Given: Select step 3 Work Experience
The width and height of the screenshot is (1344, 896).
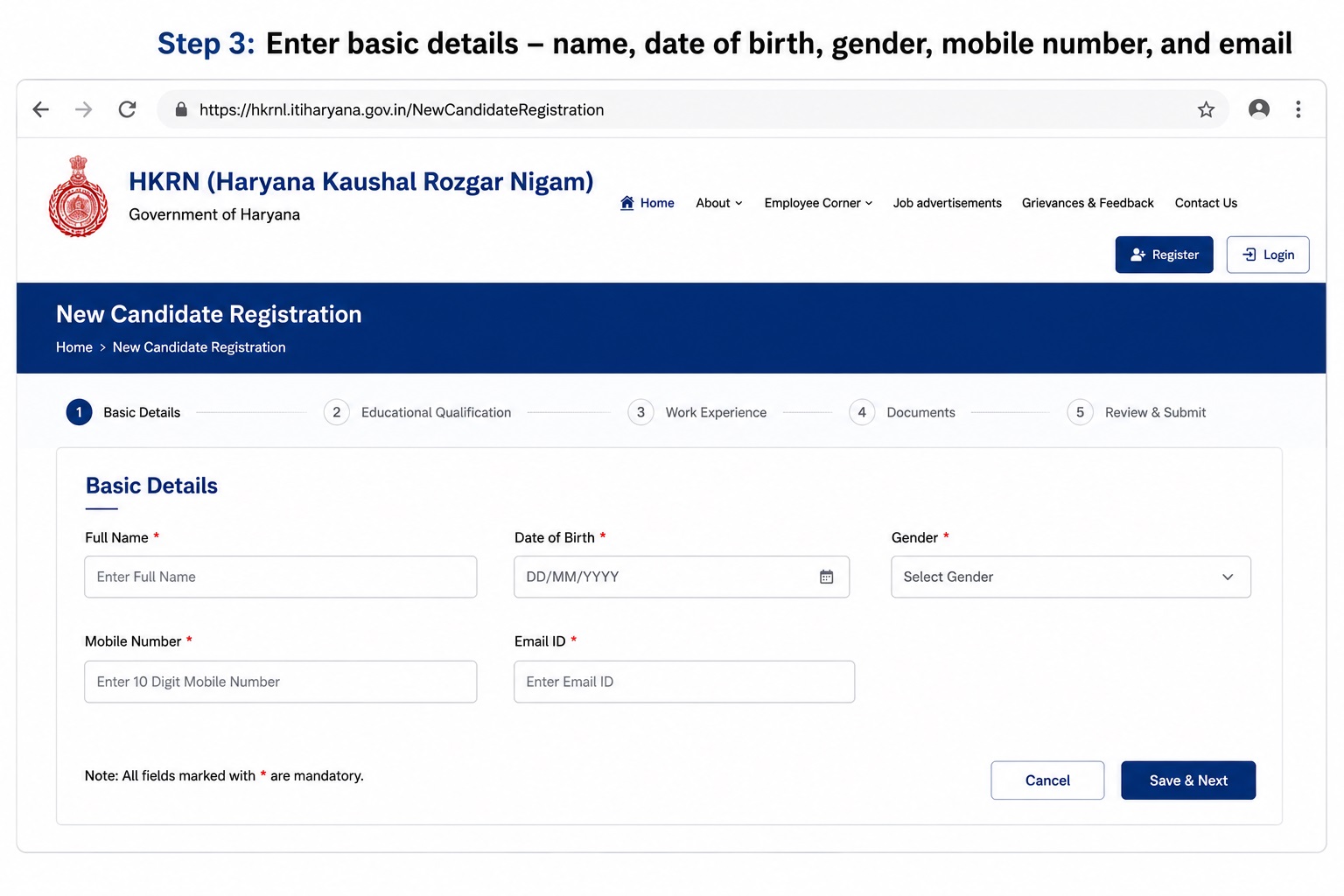Looking at the screenshot, I should click(697, 412).
